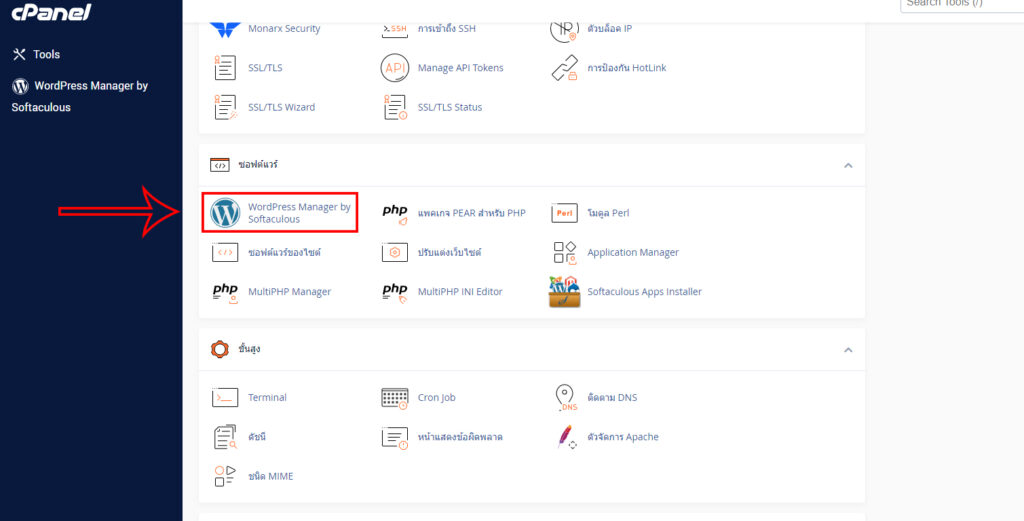
Task: Open Tools in the sidebar
Action: pos(37,54)
